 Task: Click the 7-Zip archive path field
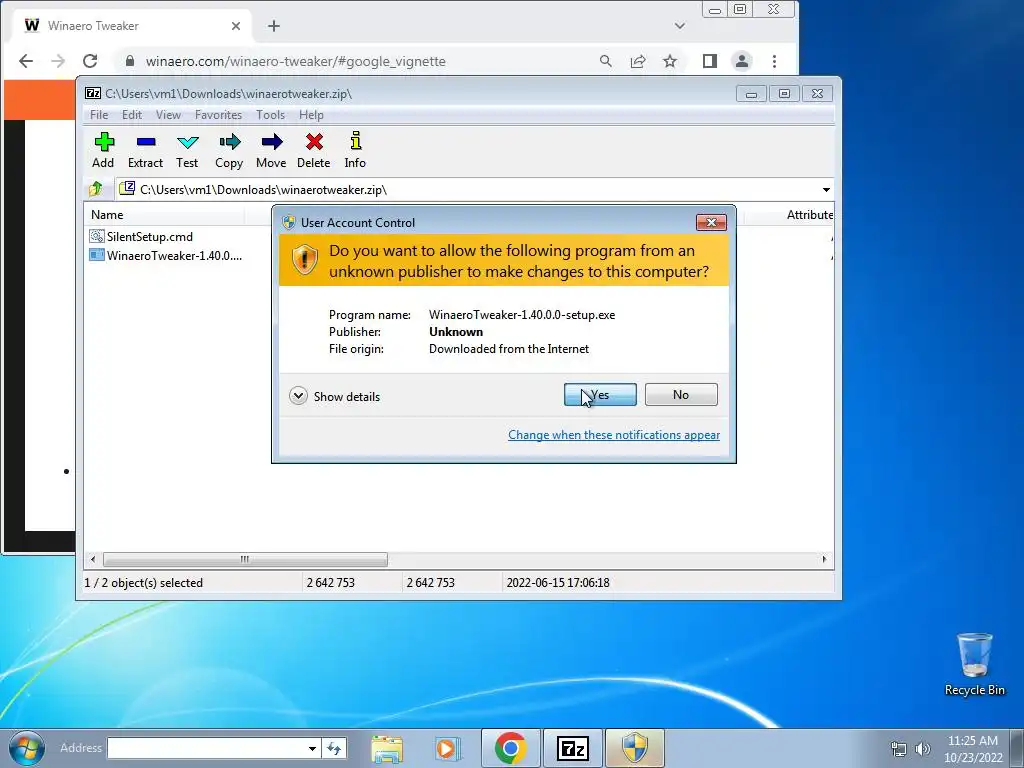(467, 190)
